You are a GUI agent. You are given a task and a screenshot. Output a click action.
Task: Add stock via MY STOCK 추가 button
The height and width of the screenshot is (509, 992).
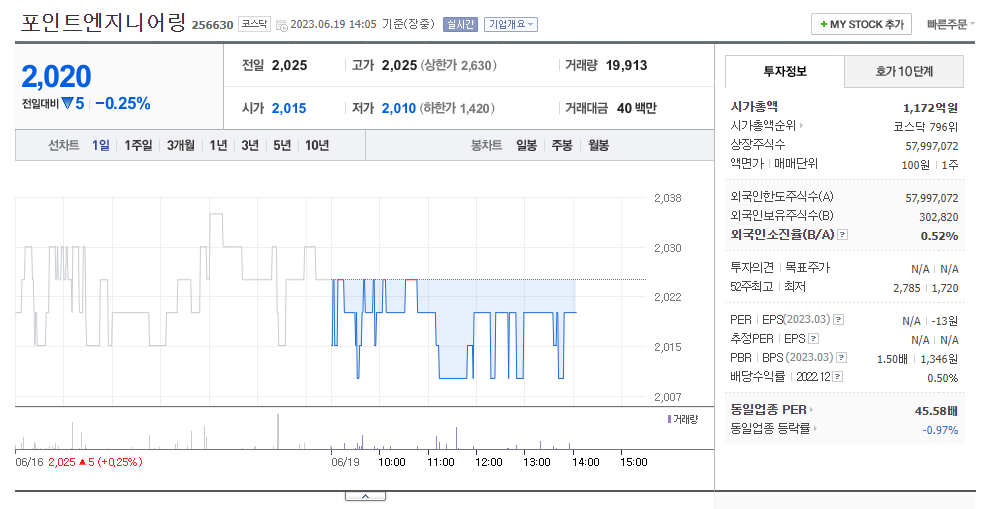[x=861, y=24]
